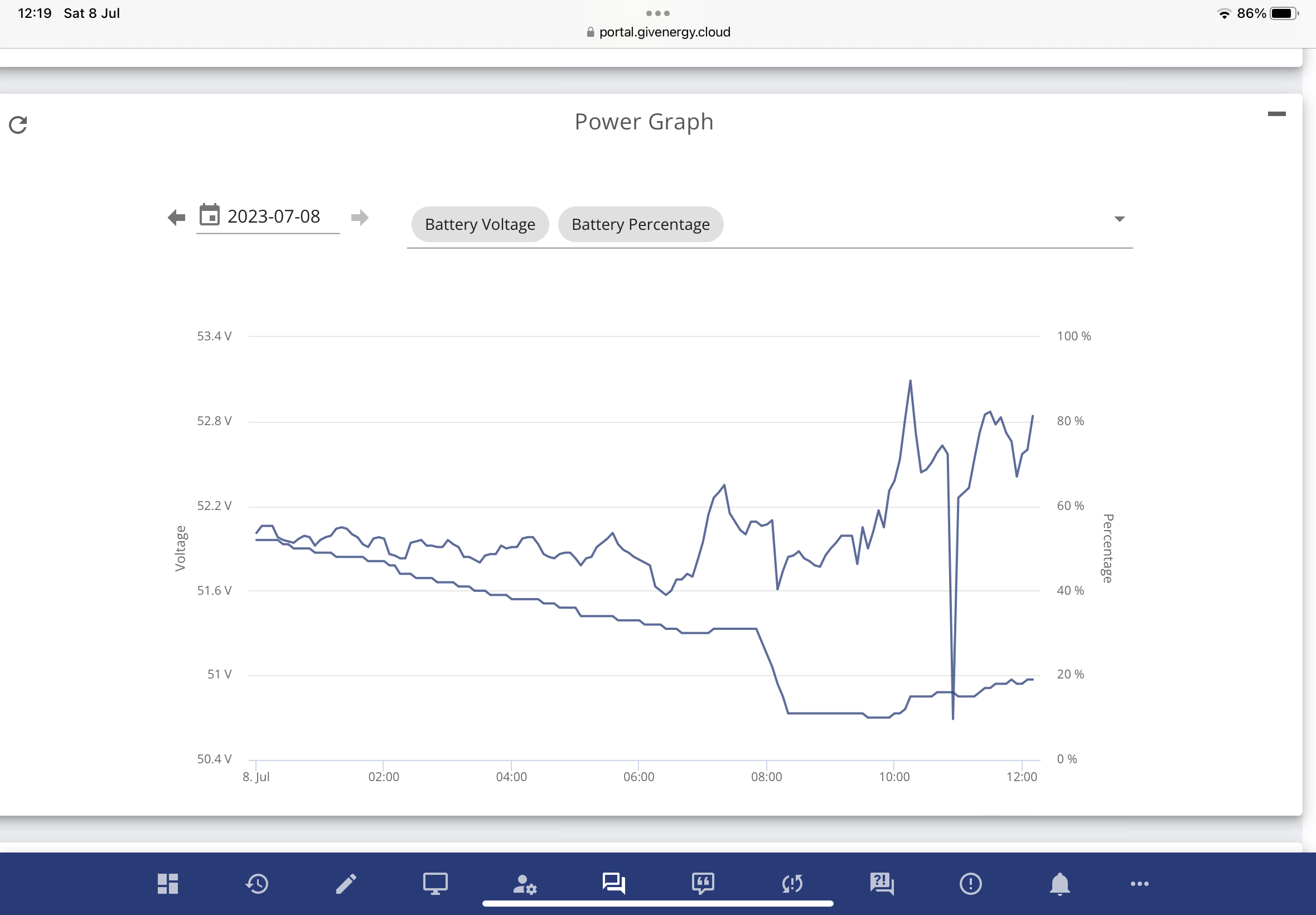Viewport: 1316px width, 915px height.
Task: Open the more options ellipsis in bottom bar
Action: [x=1140, y=883]
